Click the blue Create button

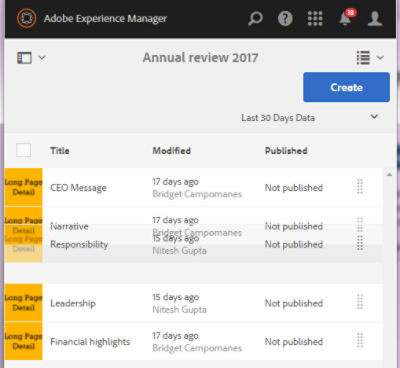[346, 87]
